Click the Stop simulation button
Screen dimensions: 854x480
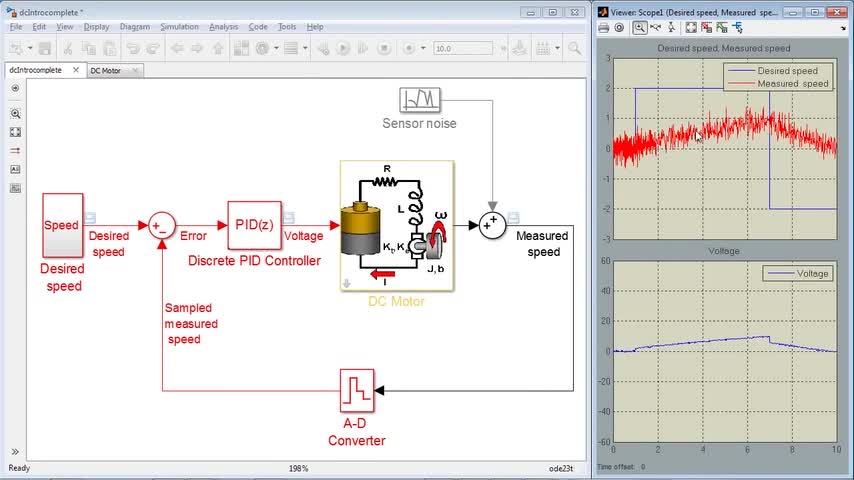[384, 48]
